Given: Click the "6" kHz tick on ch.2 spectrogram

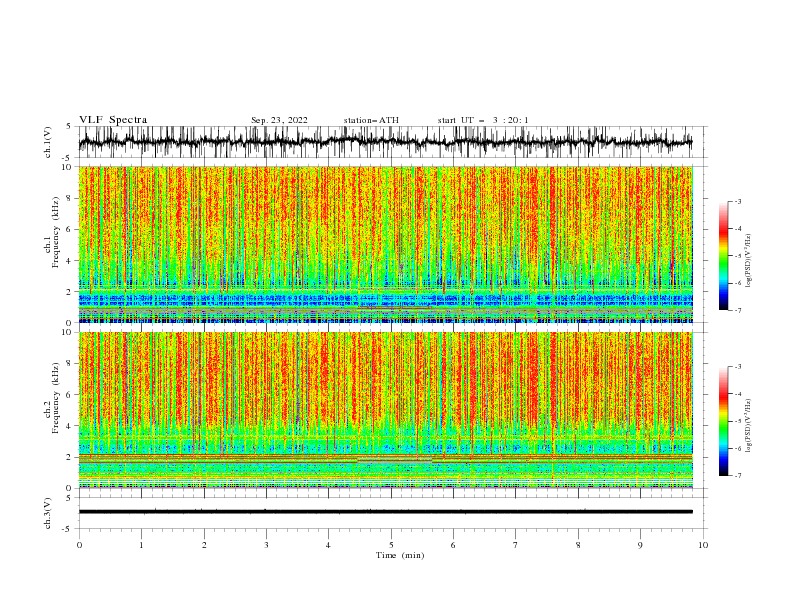Looking at the screenshot, I should click(x=70, y=394).
